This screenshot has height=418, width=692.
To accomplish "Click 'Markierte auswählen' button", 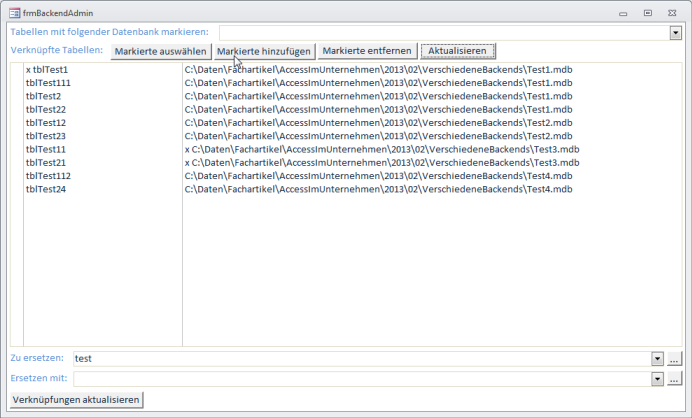I will pos(160,51).
